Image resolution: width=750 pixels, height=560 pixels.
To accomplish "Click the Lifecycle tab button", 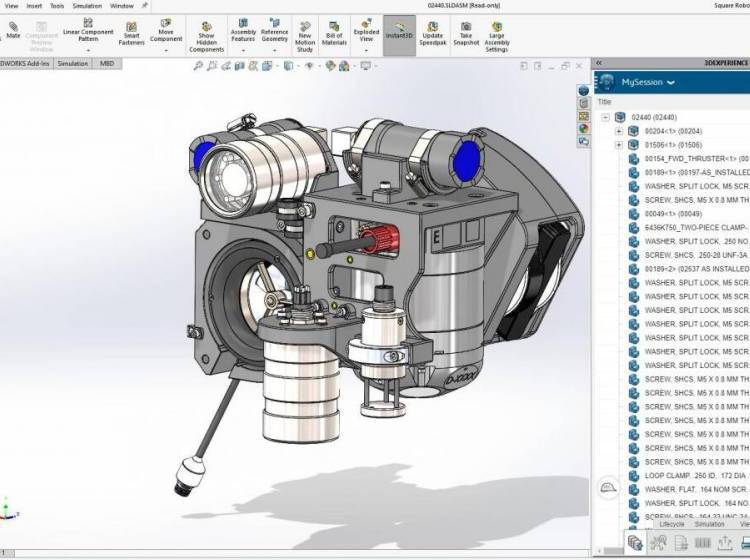I will coord(671,523).
